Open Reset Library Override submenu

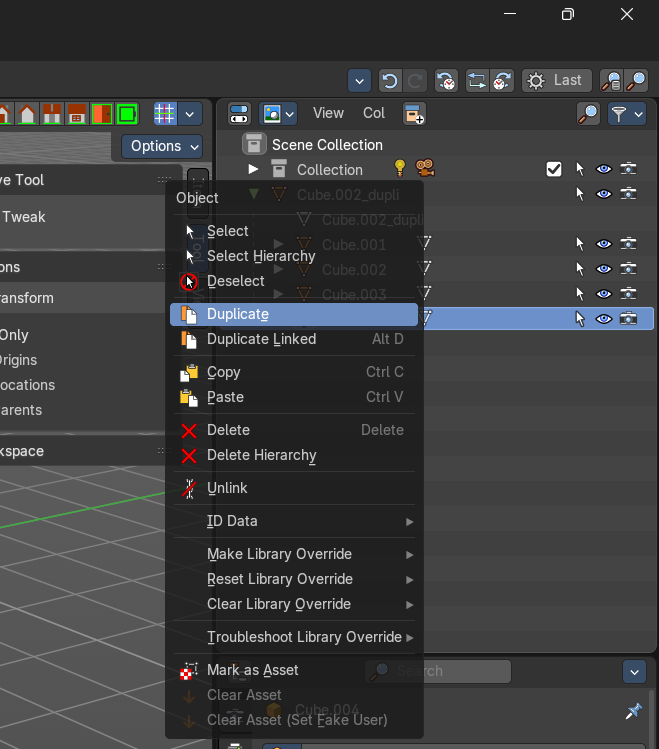click(x=294, y=579)
